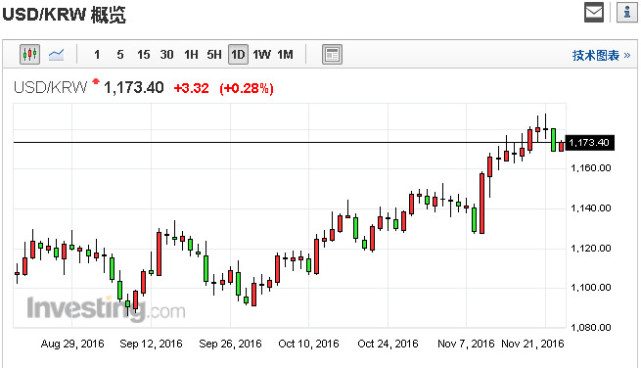Set chart to 1M monthly interval
The image size is (641, 368).
[x=285, y=54]
